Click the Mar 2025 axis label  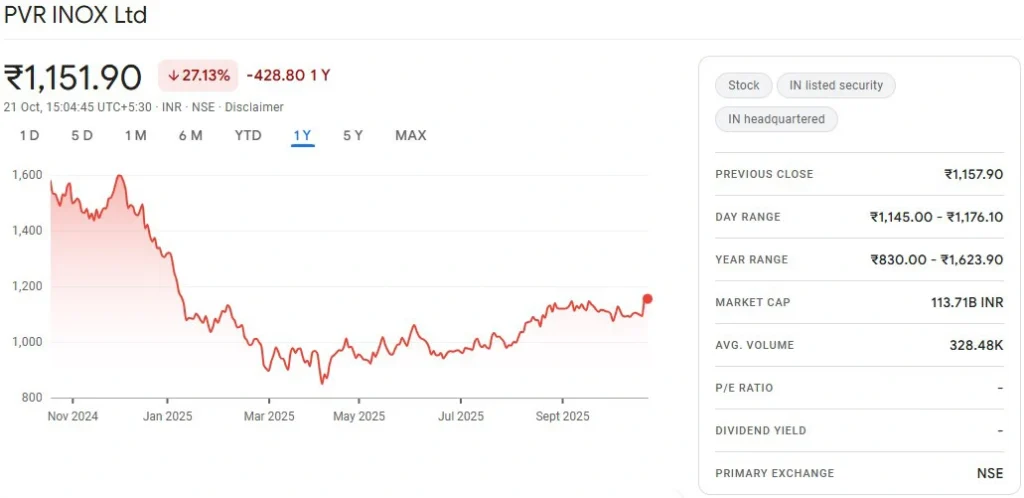268,416
